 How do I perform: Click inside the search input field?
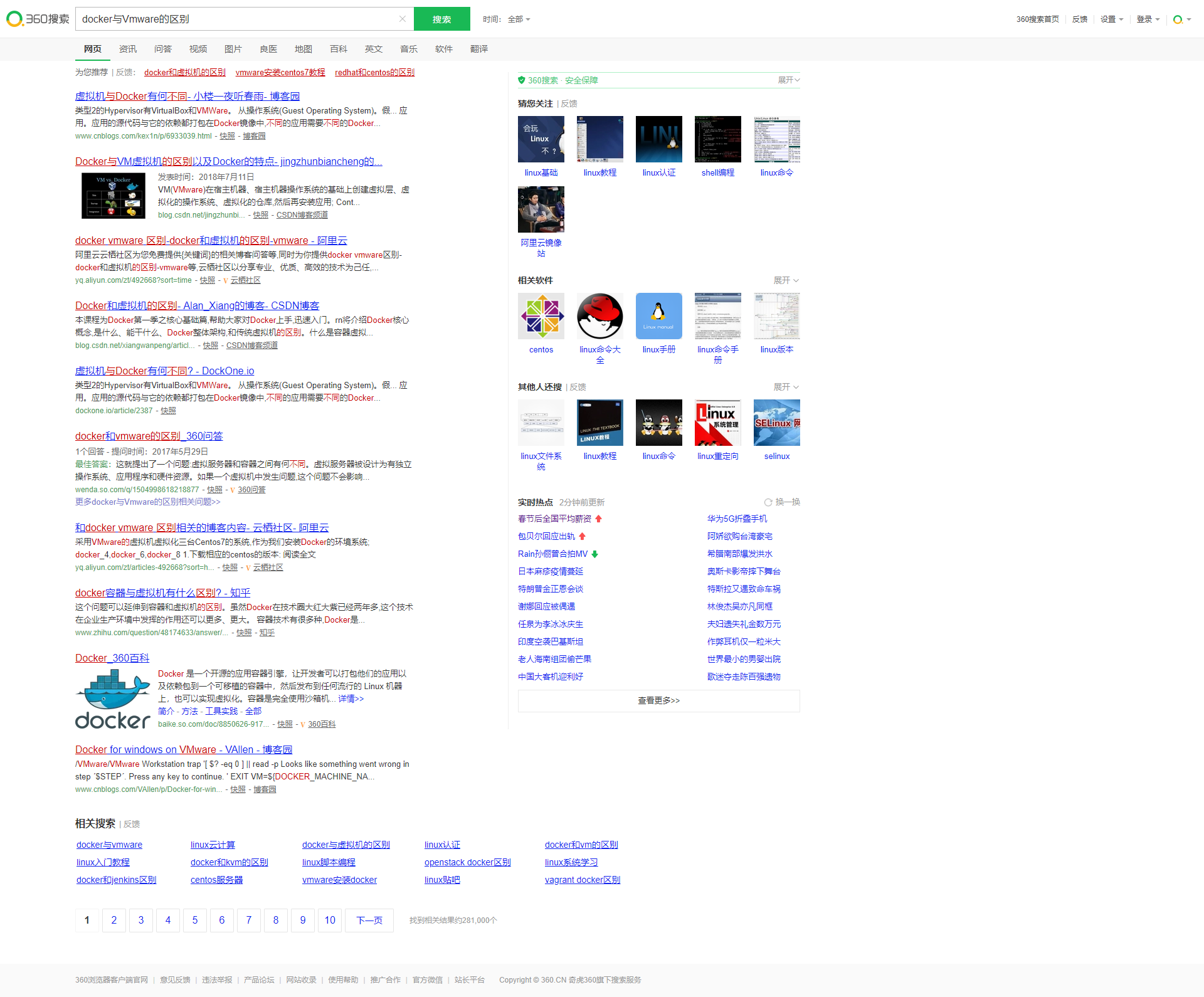pyautogui.click(x=238, y=19)
